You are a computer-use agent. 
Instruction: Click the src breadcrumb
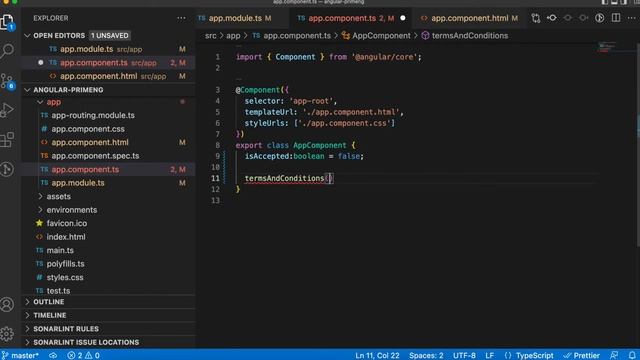coord(211,36)
